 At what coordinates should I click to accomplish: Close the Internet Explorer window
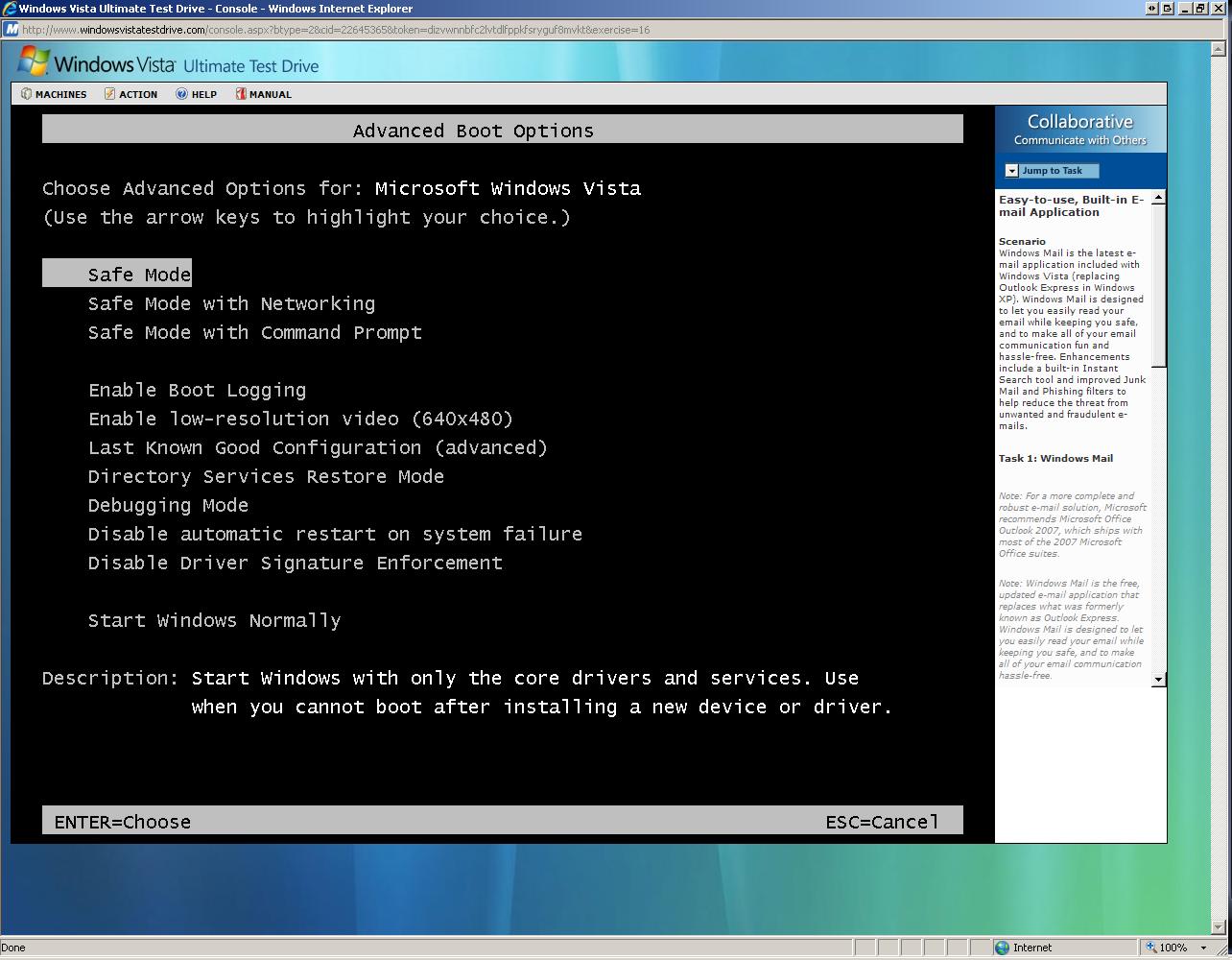(x=1217, y=9)
